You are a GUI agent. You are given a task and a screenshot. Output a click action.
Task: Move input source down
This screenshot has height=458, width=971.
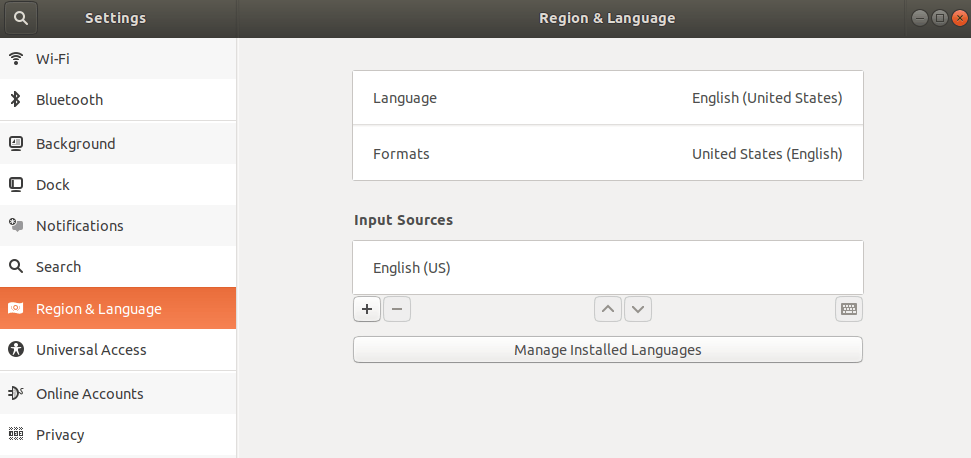click(638, 309)
